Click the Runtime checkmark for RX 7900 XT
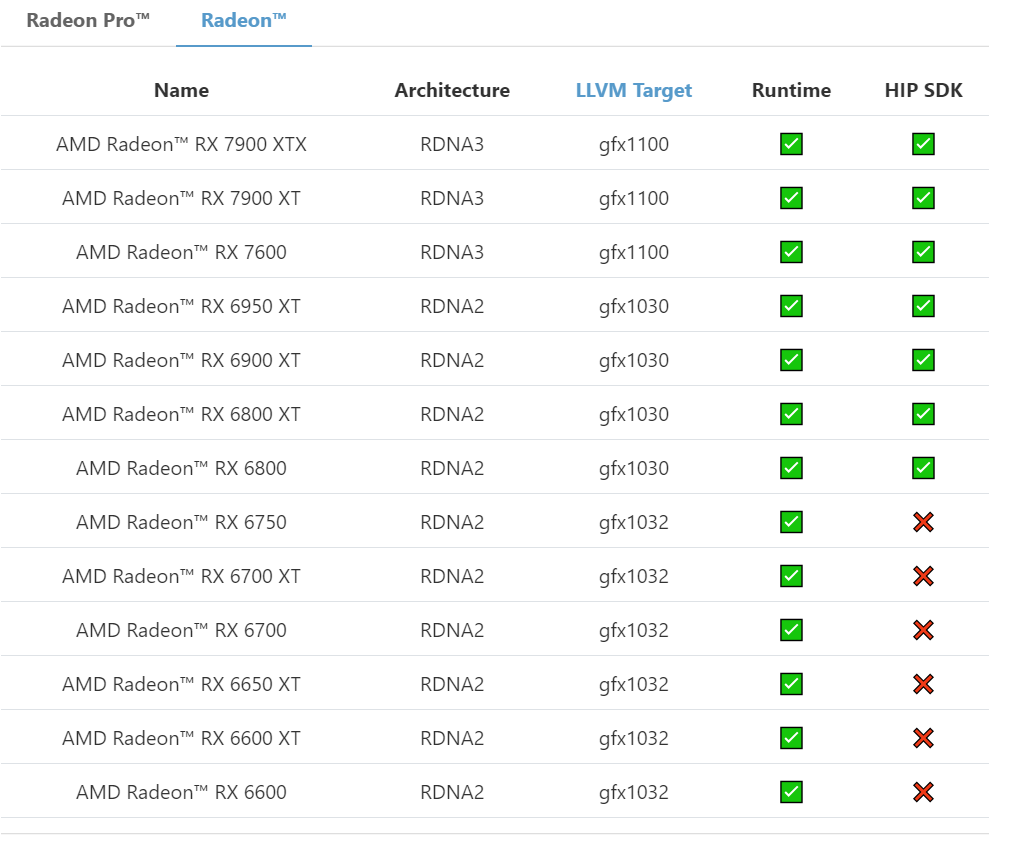Viewport: 1010px width, 846px height. coord(792,198)
